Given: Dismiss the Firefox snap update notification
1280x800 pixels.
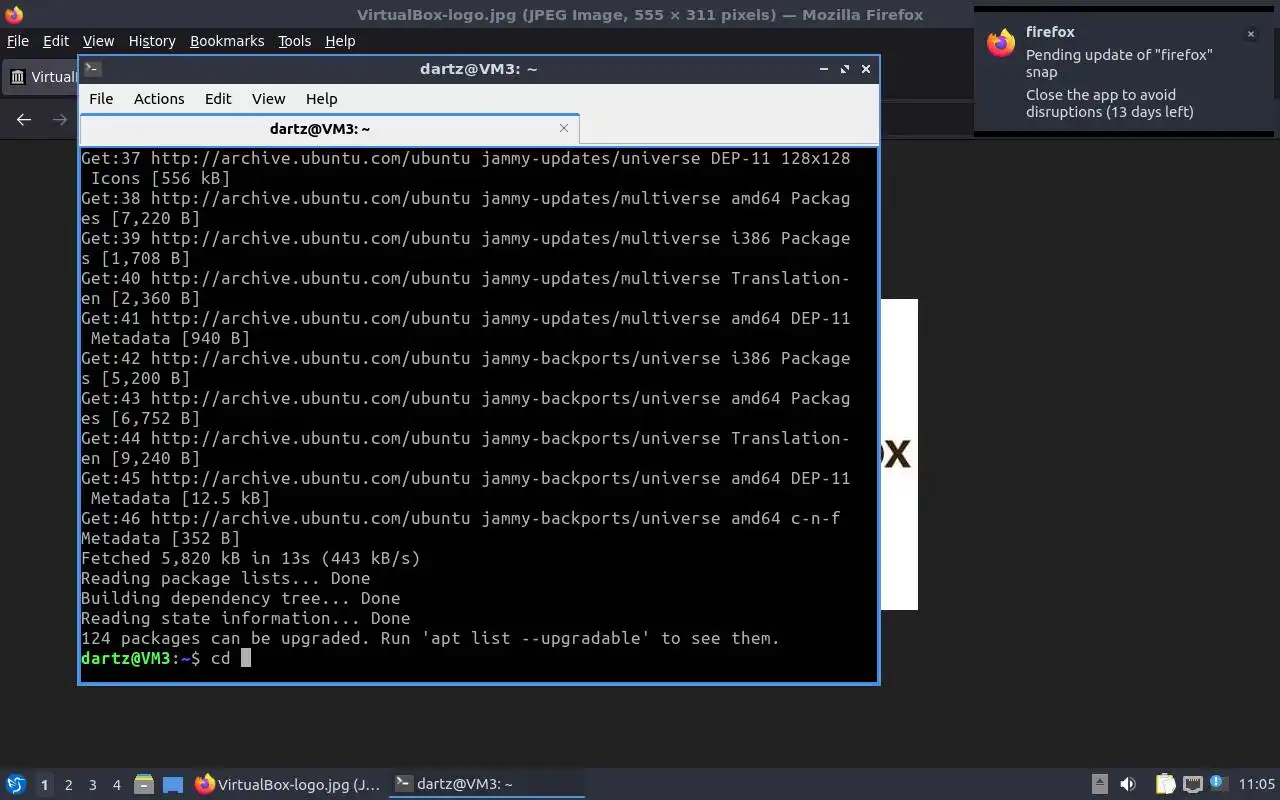Looking at the screenshot, I should [1250, 34].
